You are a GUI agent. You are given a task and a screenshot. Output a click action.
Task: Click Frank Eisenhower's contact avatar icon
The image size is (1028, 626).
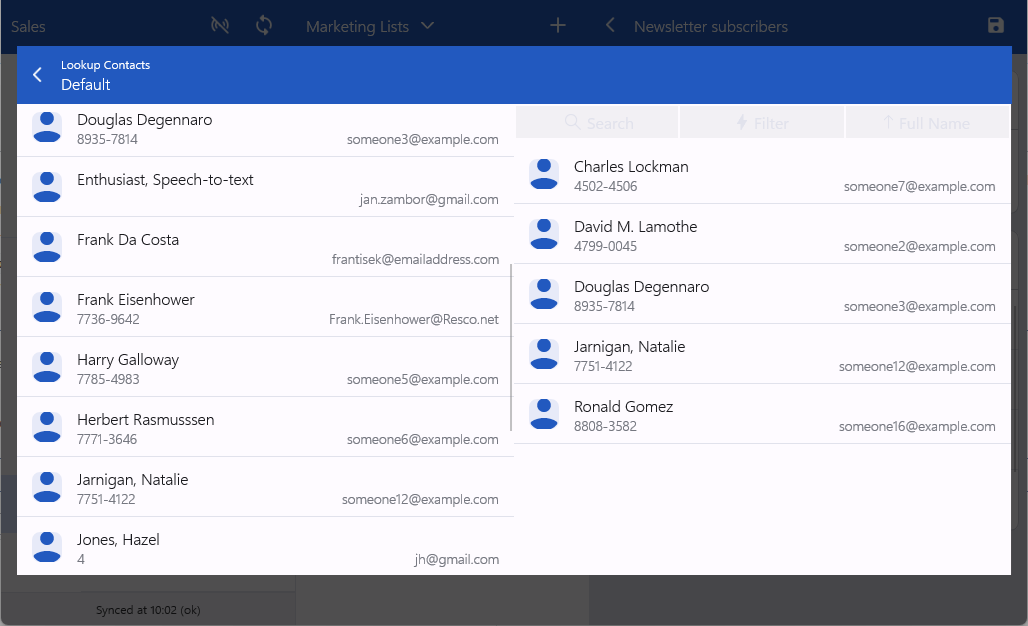click(x=47, y=307)
